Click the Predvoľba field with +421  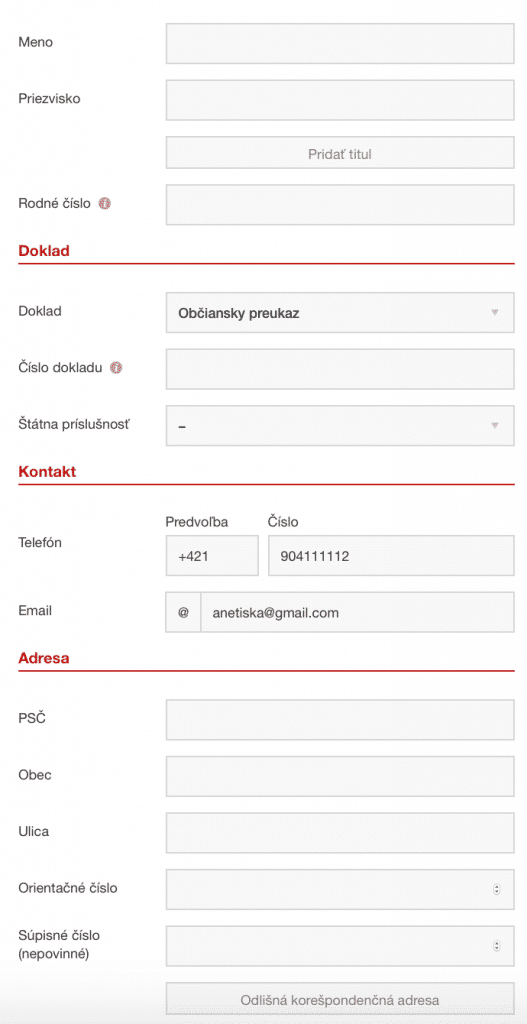(212, 556)
